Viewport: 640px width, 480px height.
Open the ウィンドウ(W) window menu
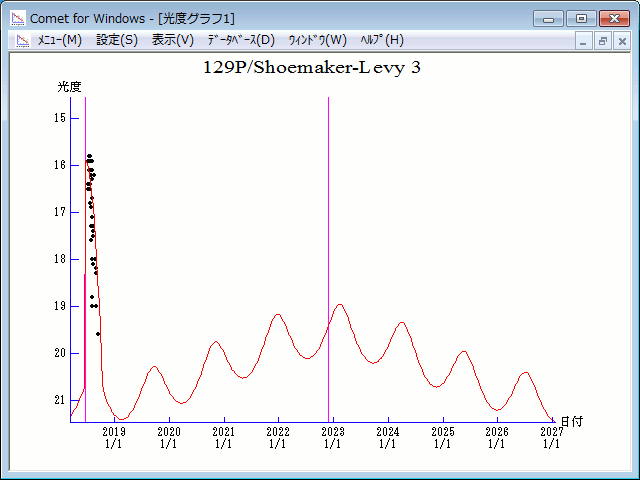coord(317,40)
